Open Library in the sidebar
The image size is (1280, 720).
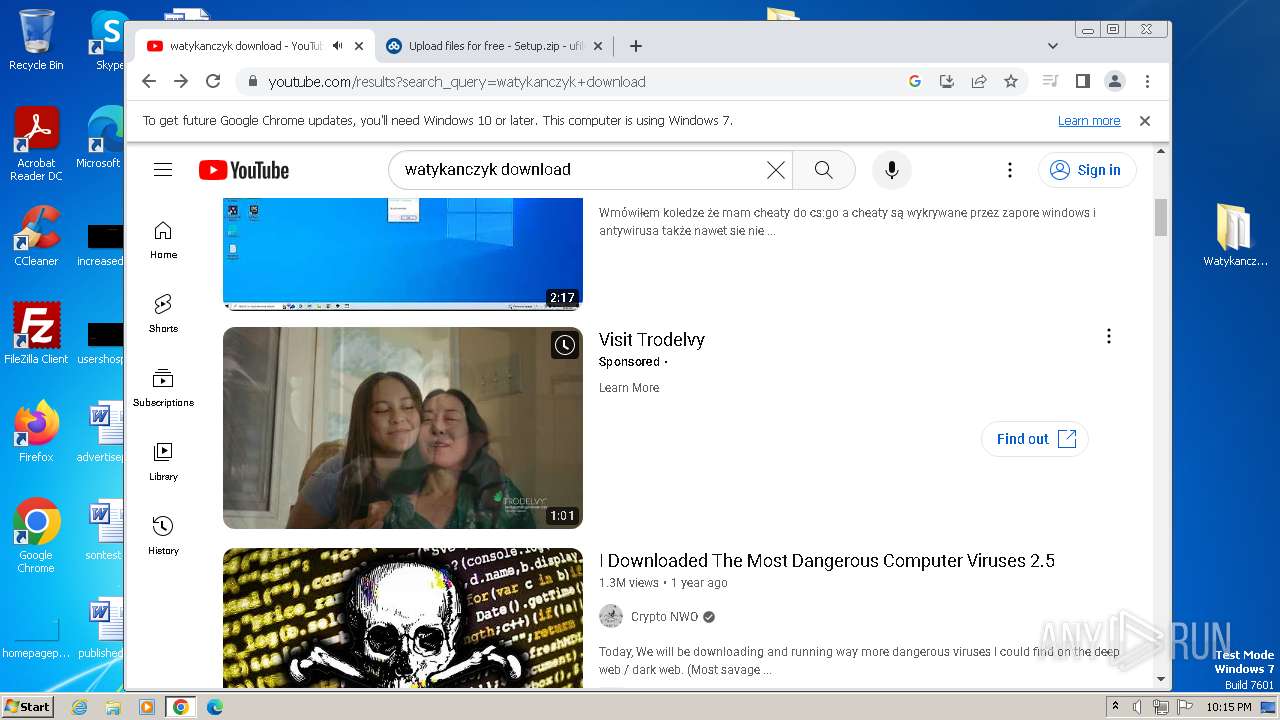pyautogui.click(x=163, y=462)
